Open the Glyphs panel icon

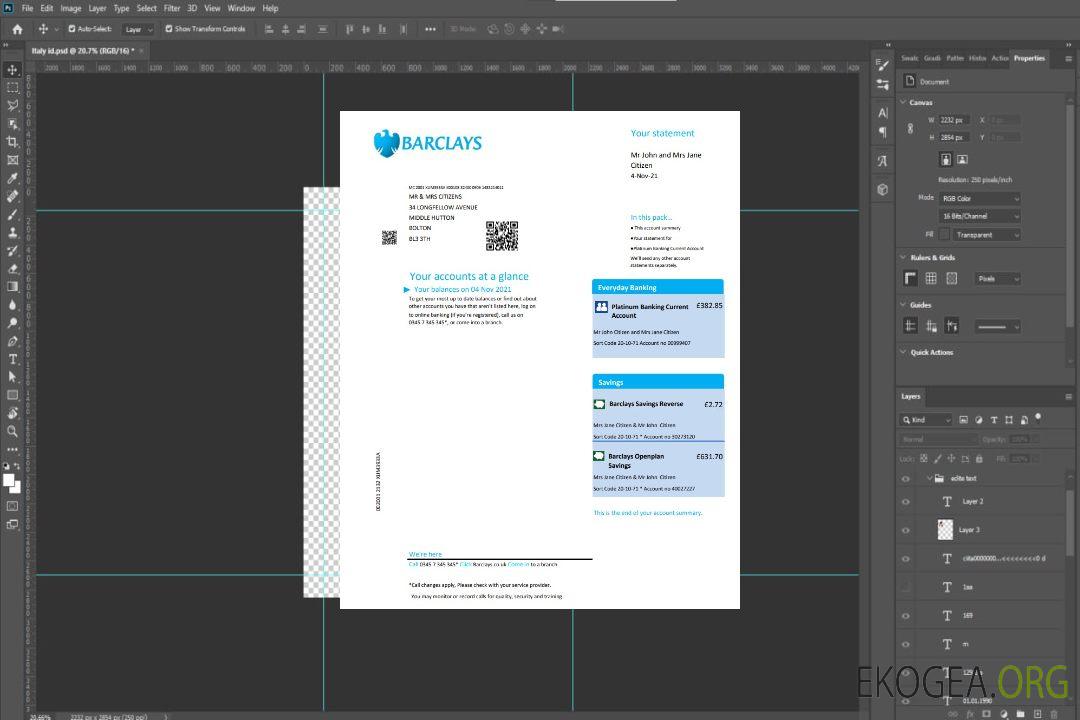coord(882,161)
